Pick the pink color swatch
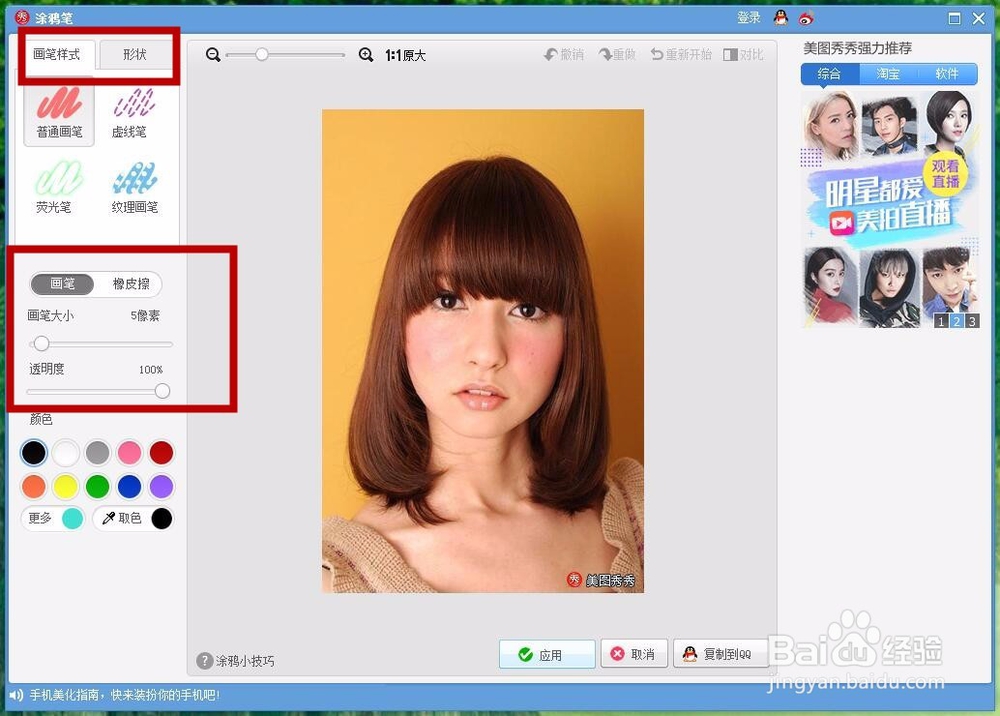Viewport: 1000px width, 716px height. click(x=129, y=453)
